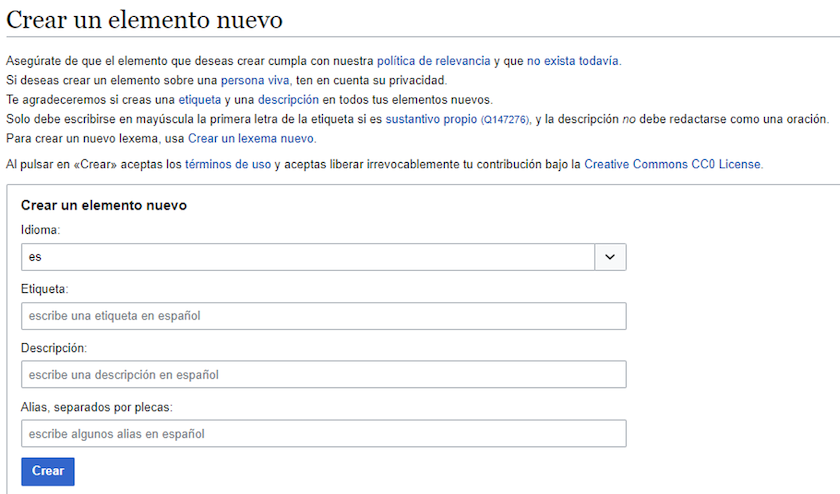Focus the Etiqueta input field
Viewport: 840px width, 494px height.
tap(323, 316)
